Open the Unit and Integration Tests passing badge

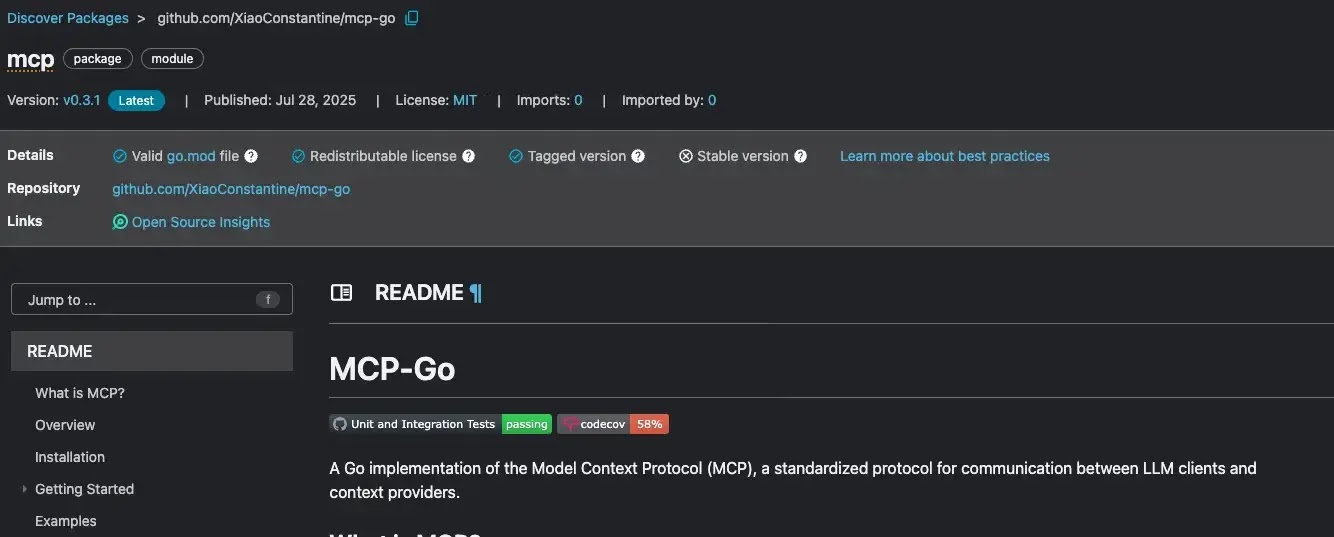tap(440, 424)
